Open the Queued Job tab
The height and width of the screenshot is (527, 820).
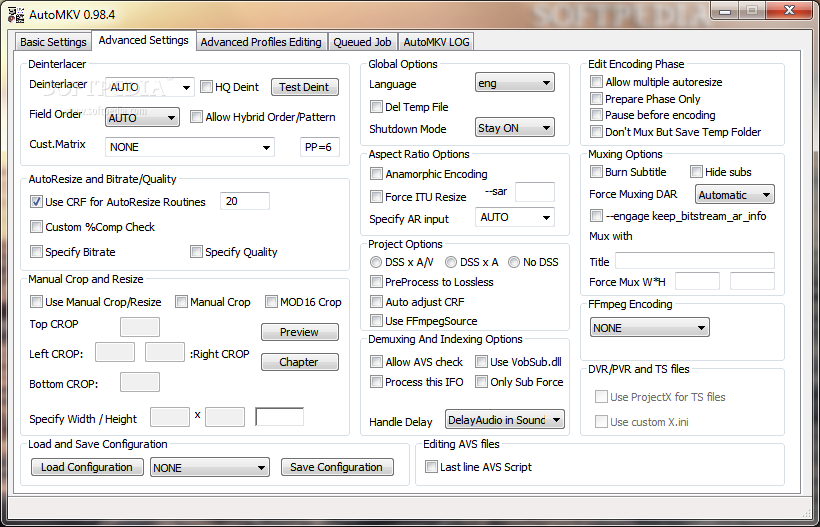click(x=362, y=42)
